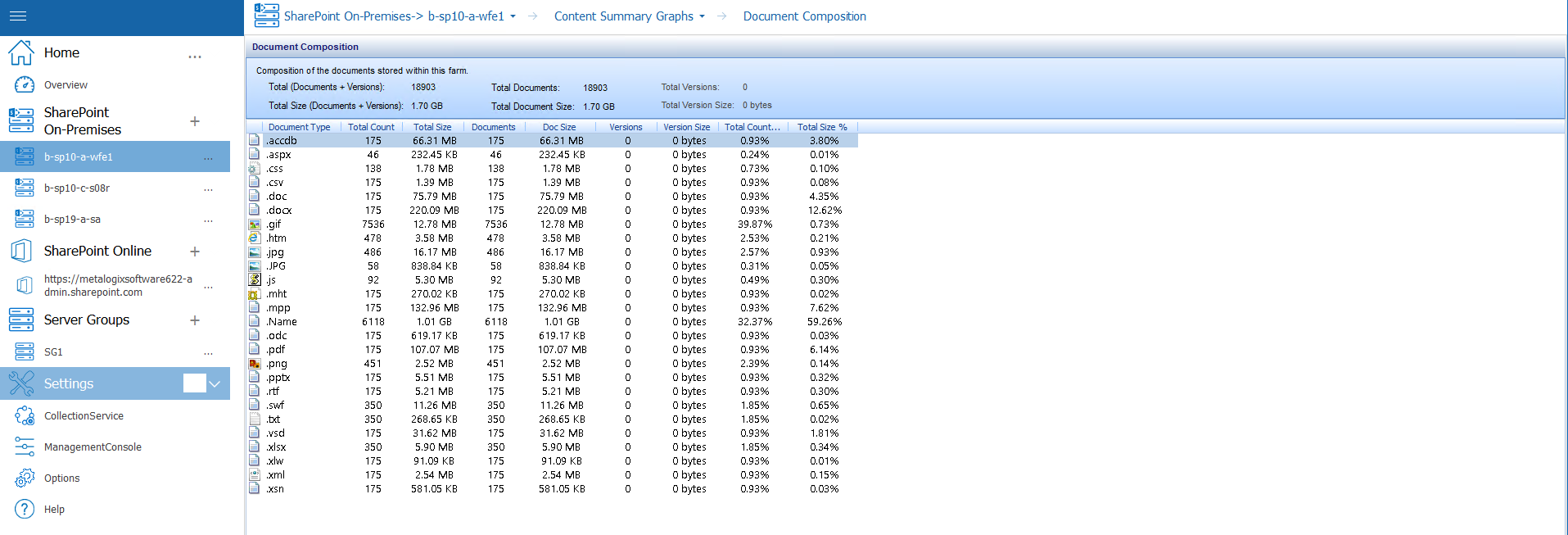This screenshot has width=1568, height=535.
Task: Click the Server Groups icon
Action: (x=21, y=320)
